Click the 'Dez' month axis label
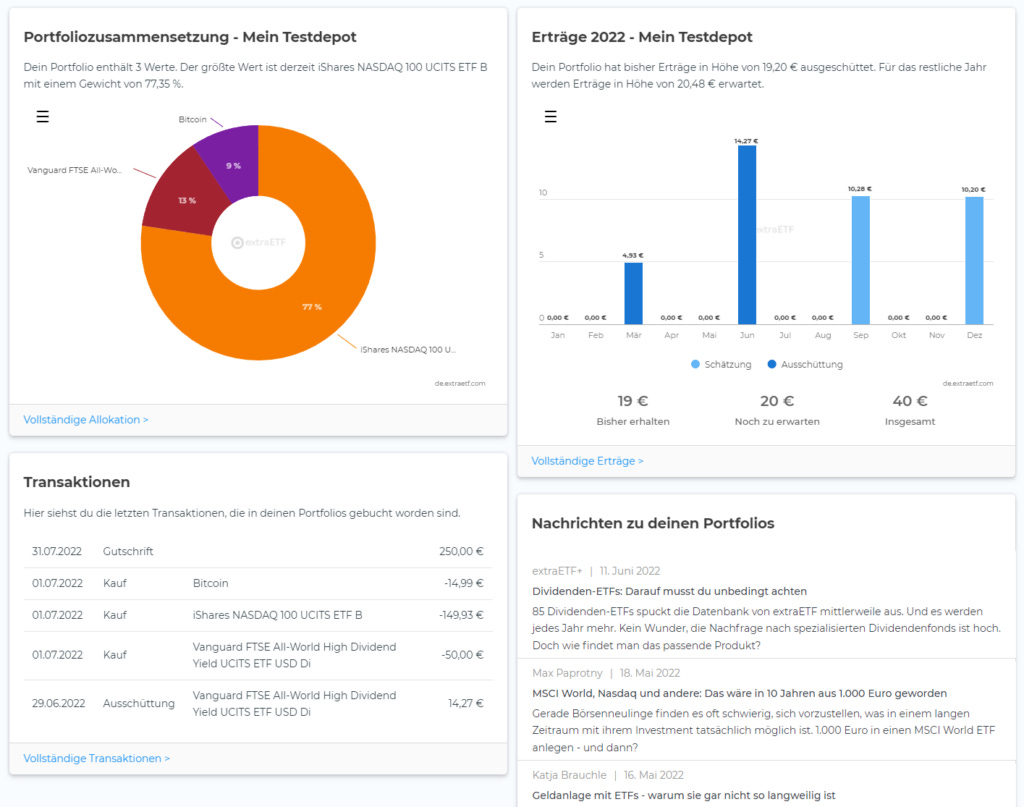Viewport: 1024px width, 807px height. click(x=974, y=335)
